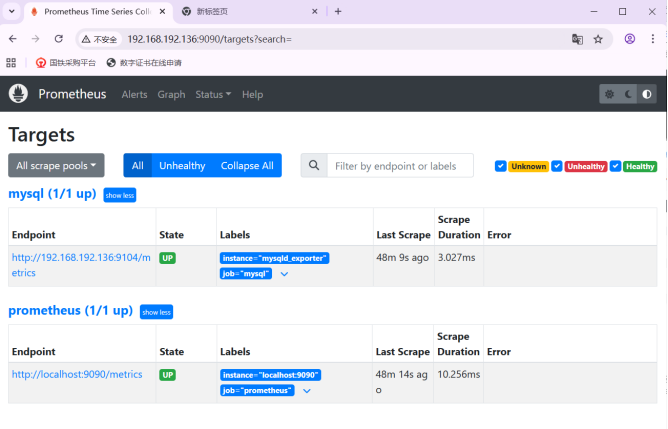Screen dimensions: 668x429
Task: Click the instance="localhost:9090" label badge
Action: click(x=271, y=375)
